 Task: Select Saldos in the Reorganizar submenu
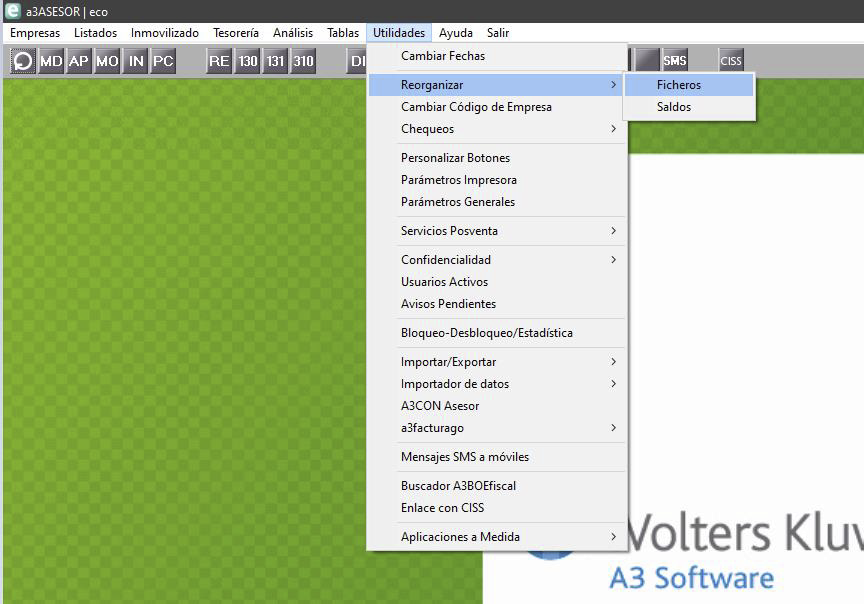click(689, 107)
